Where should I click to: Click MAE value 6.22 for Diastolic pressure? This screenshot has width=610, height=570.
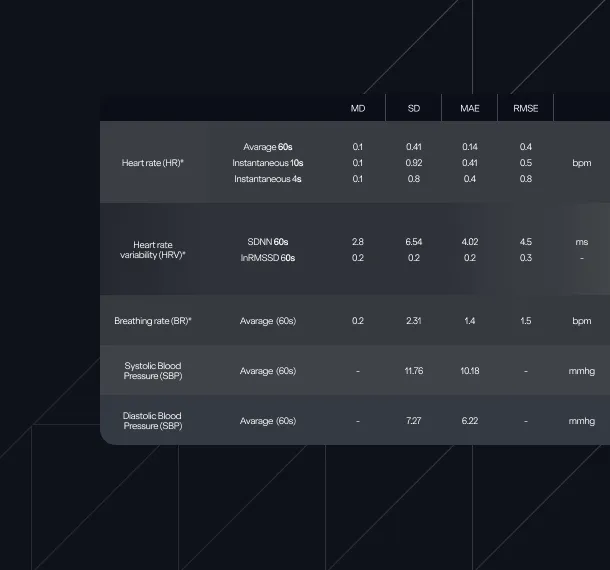[470, 421]
